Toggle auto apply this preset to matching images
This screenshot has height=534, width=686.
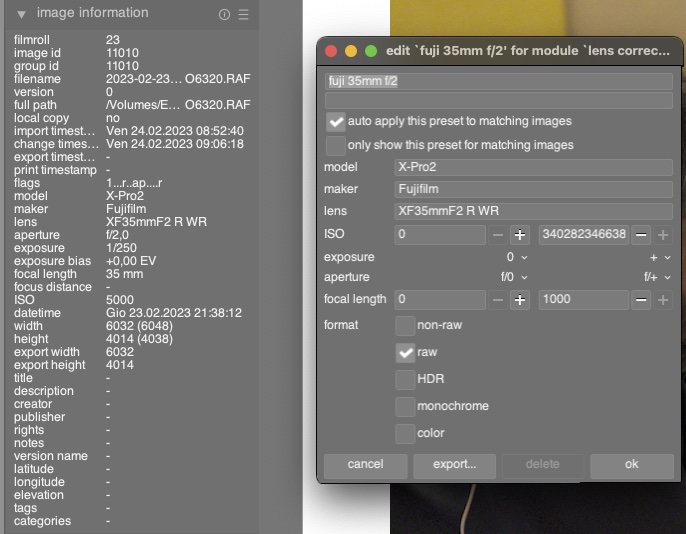tap(336, 122)
